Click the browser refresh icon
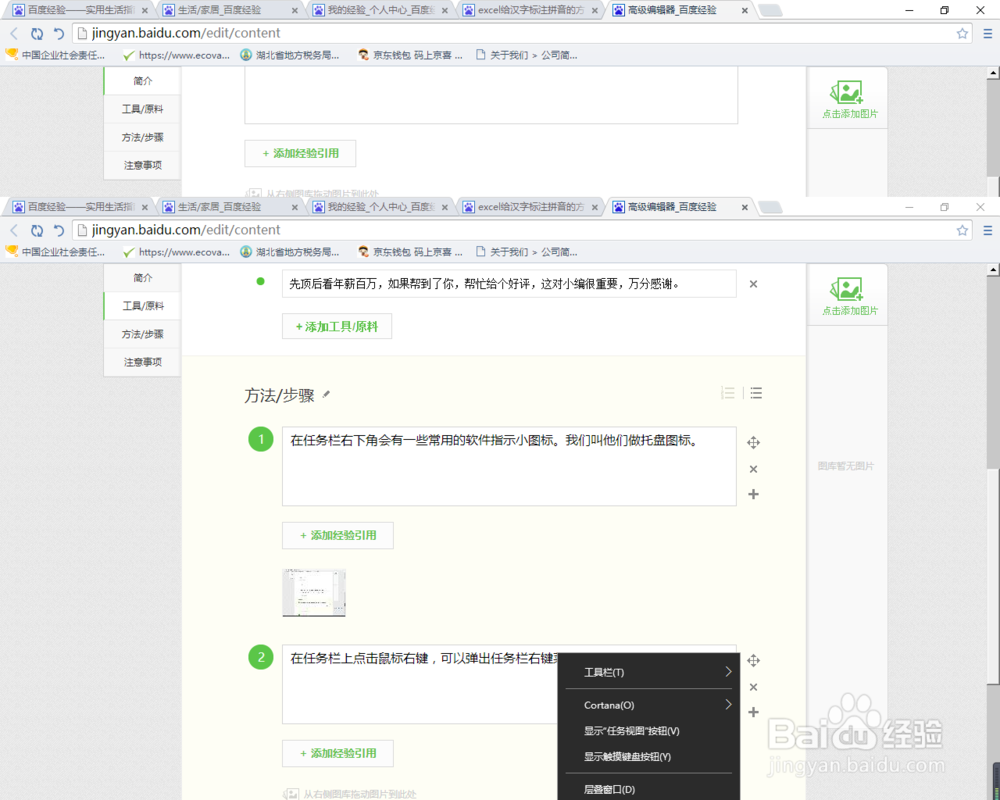Viewport: 1000px width, 800px height. point(37,229)
